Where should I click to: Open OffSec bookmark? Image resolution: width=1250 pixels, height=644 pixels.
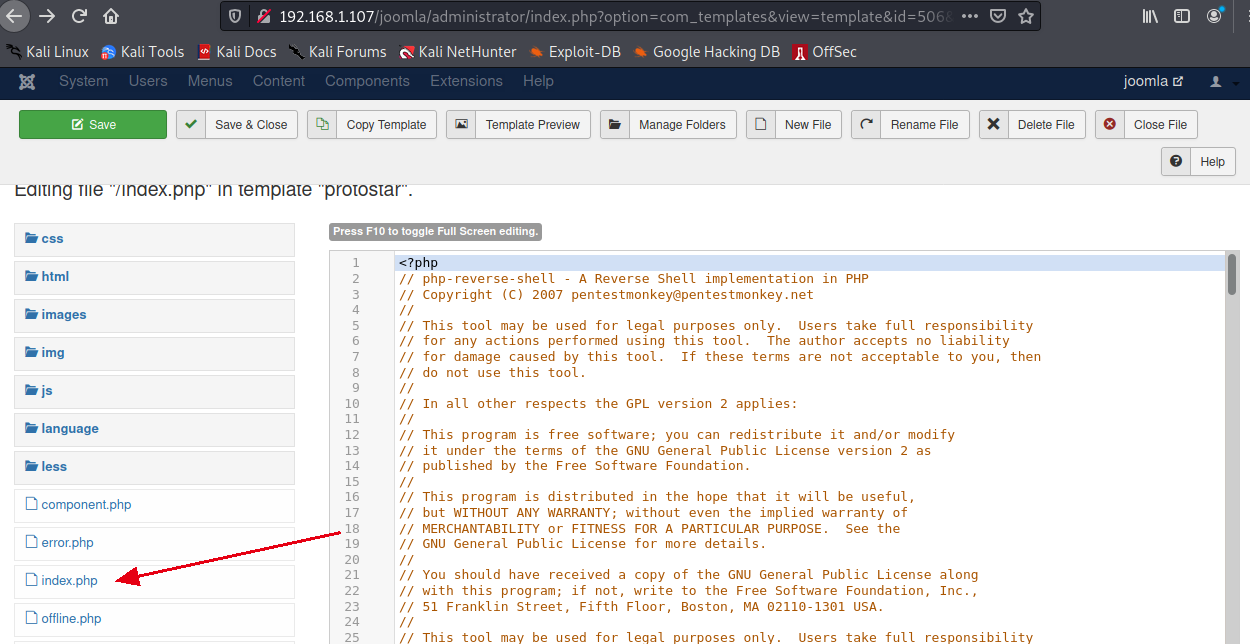point(825,52)
